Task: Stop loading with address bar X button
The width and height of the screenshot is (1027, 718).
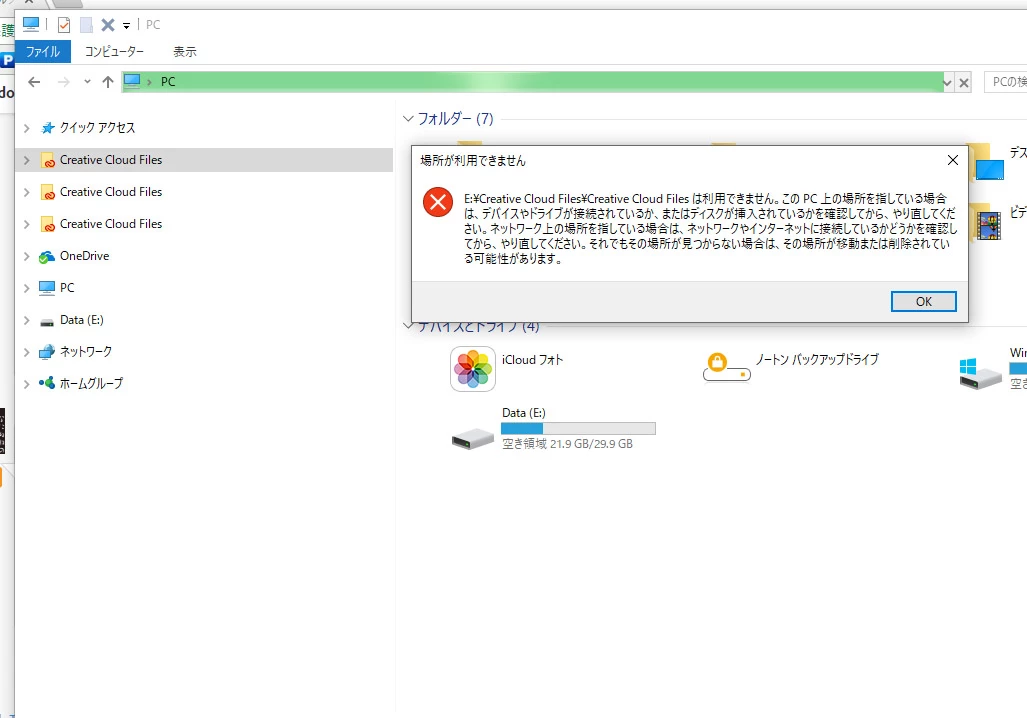Action: 963,83
